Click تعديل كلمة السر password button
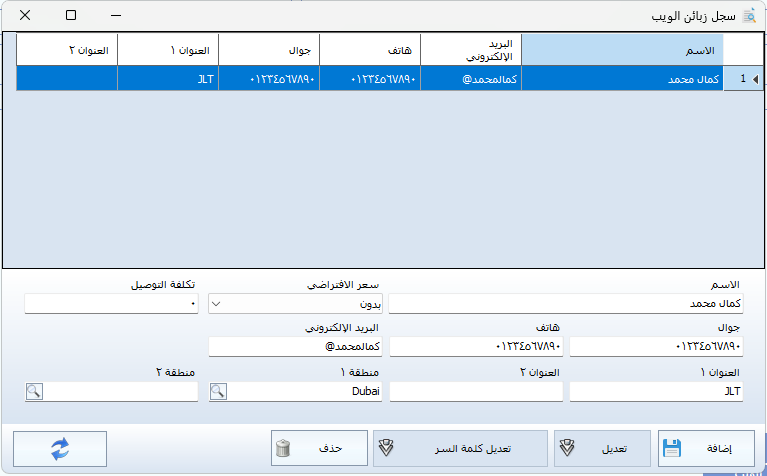This screenshot has height=476, width=767. (460, 449)
